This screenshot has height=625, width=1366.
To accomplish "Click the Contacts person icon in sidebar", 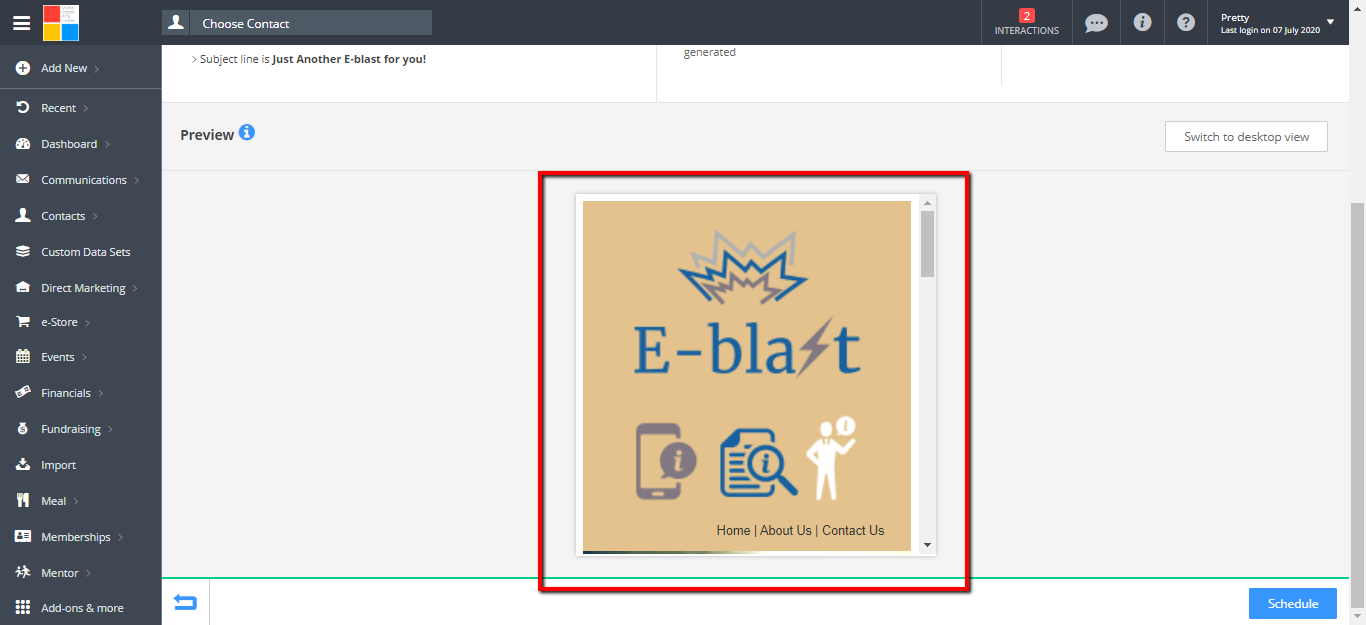I will [23, 216].
